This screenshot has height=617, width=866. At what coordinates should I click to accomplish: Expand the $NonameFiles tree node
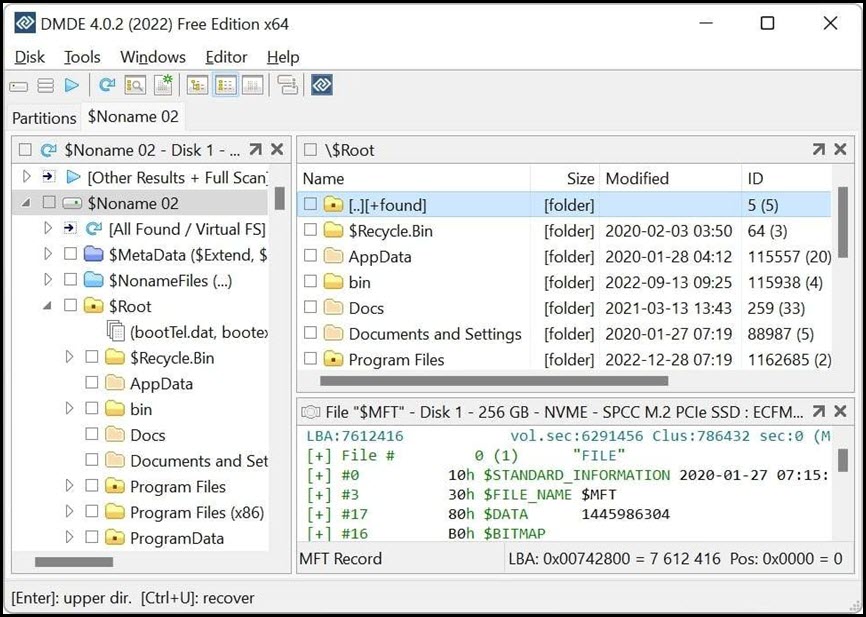click(x=48, y=280)
